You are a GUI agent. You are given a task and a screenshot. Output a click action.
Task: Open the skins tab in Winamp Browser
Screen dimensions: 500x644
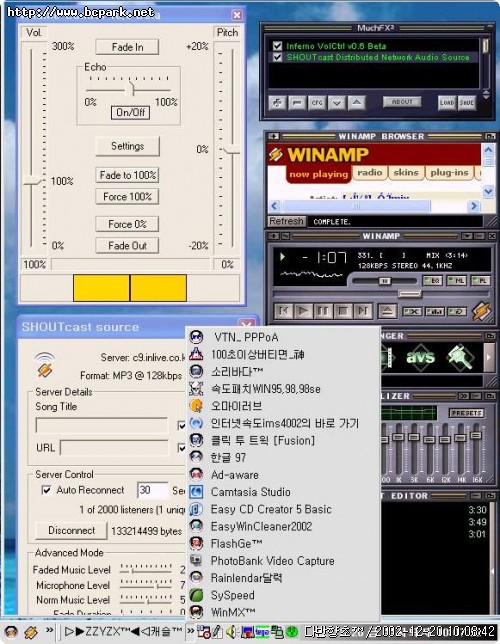[406, 172]
